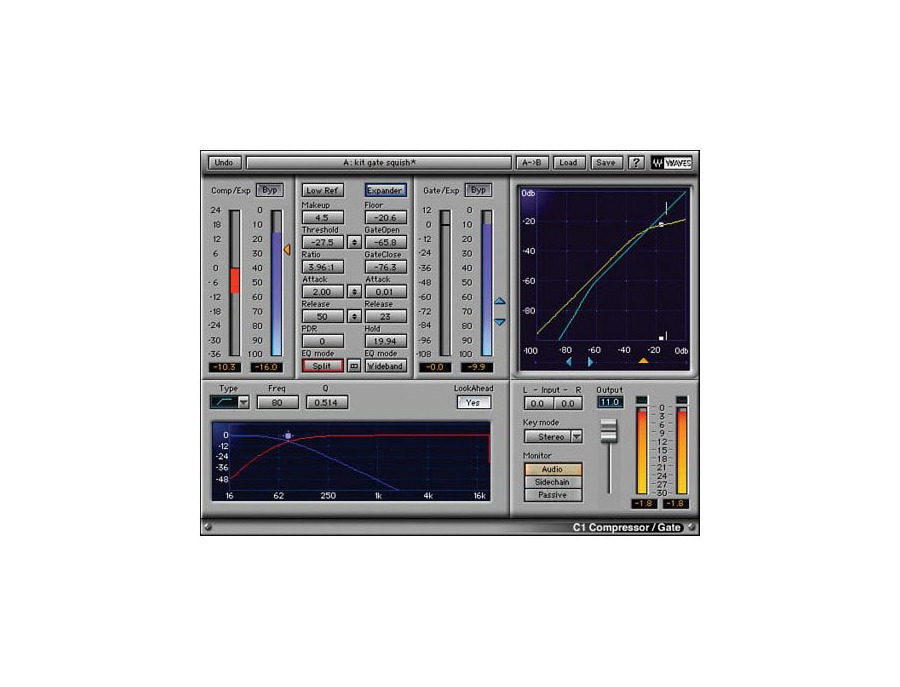Viewport: 900px width, 687px height.
Task: Select the Audio monitor option
Action: click(553, 469)
